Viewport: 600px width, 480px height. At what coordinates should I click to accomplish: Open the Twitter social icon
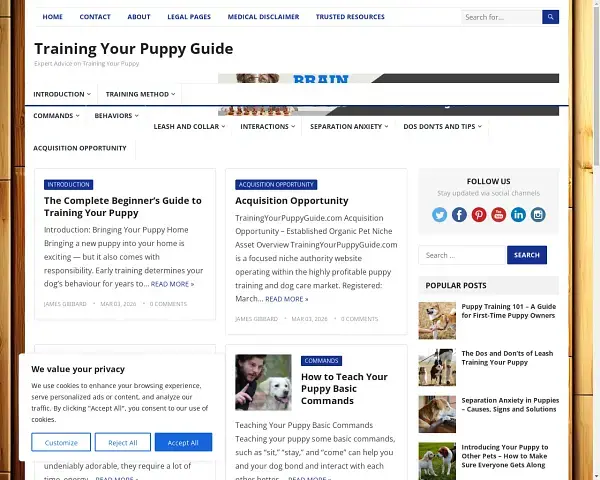click(439, 215)
